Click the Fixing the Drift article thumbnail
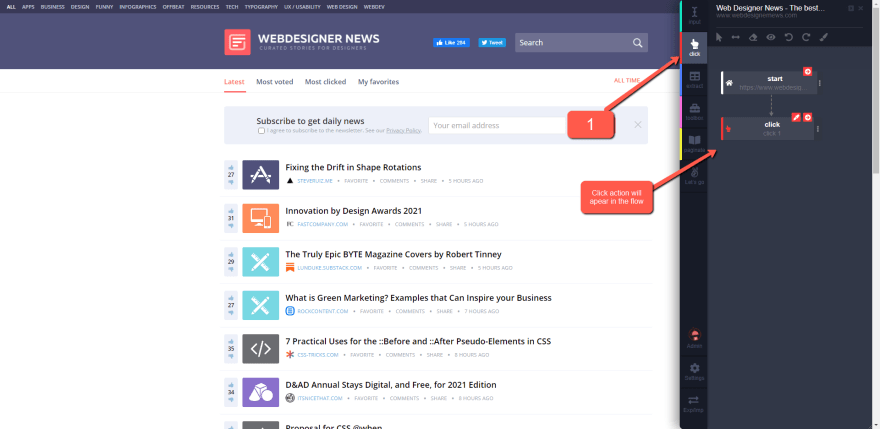 click(x=260, y=175)
